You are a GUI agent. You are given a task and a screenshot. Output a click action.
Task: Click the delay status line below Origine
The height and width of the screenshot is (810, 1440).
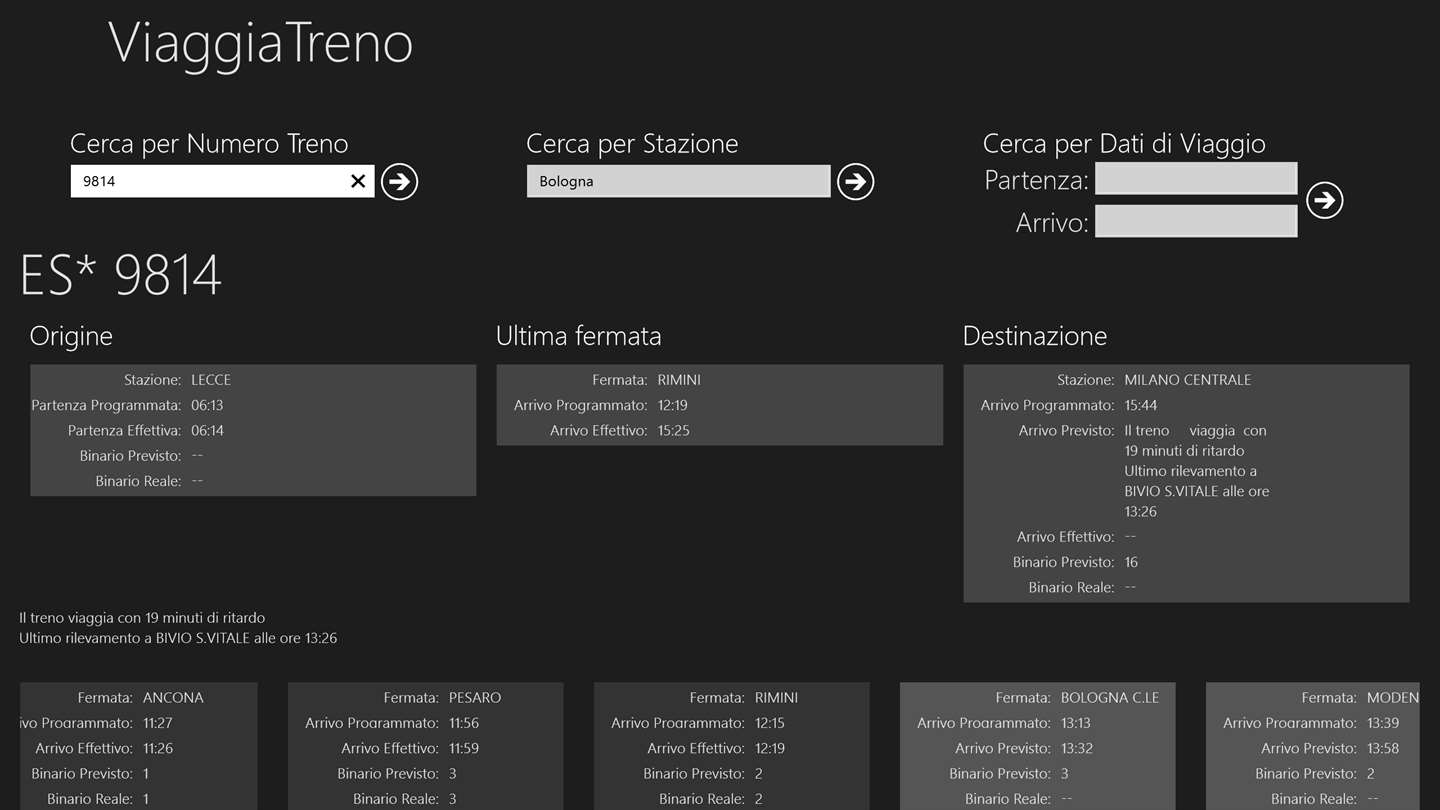[142, 618]
